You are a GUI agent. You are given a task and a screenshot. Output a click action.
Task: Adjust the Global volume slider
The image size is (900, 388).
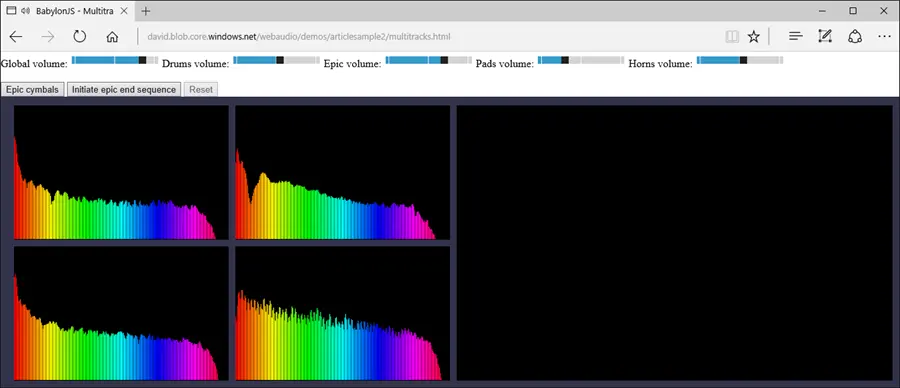(x=115, y=60)
